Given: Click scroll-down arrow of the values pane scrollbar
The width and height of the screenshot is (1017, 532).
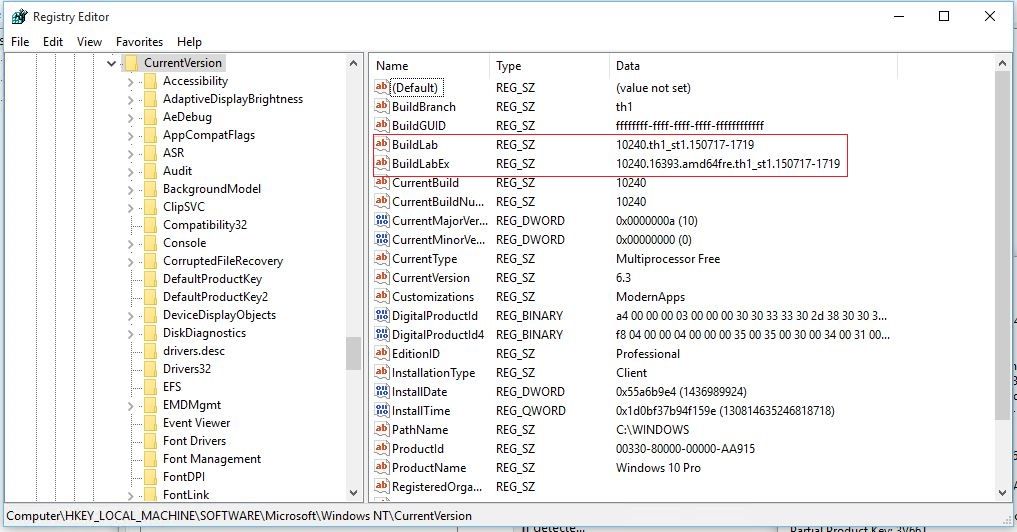Looking at the screenshot, I should click(x=1002, y=492).
